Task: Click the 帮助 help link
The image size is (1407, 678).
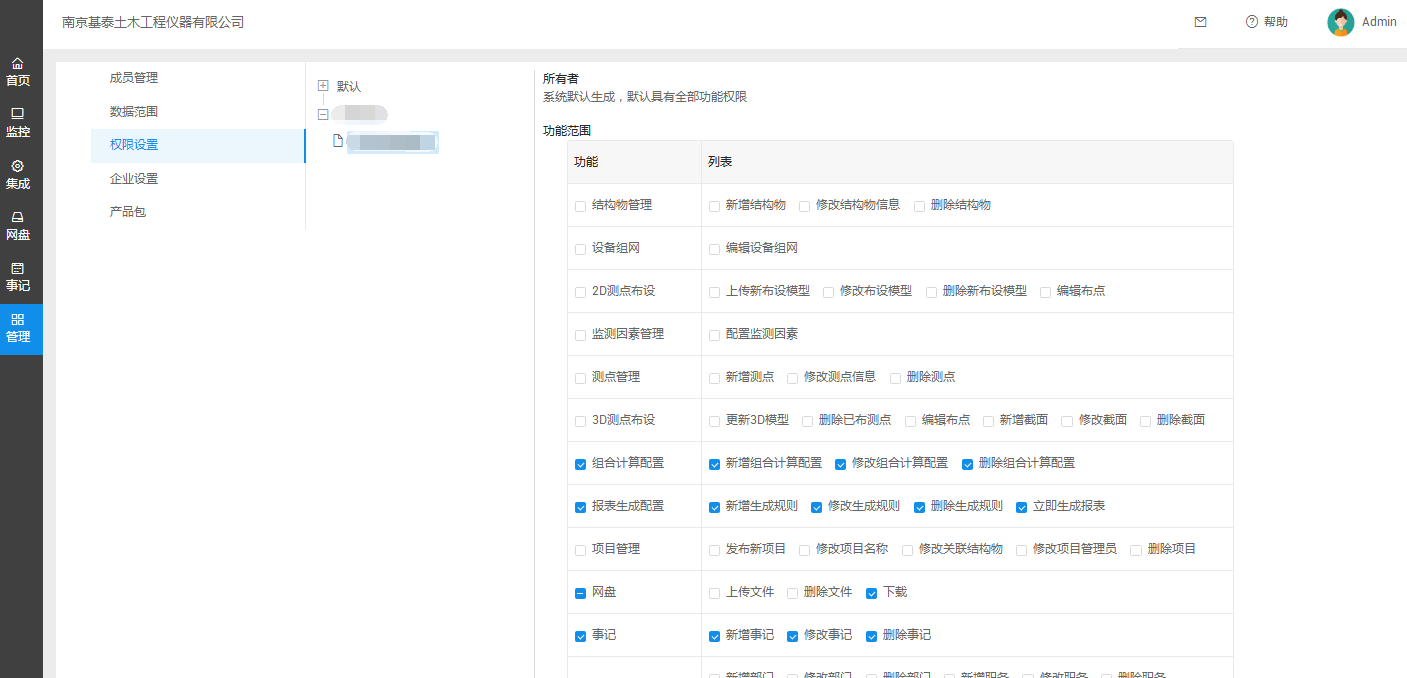Action: 1267,22
